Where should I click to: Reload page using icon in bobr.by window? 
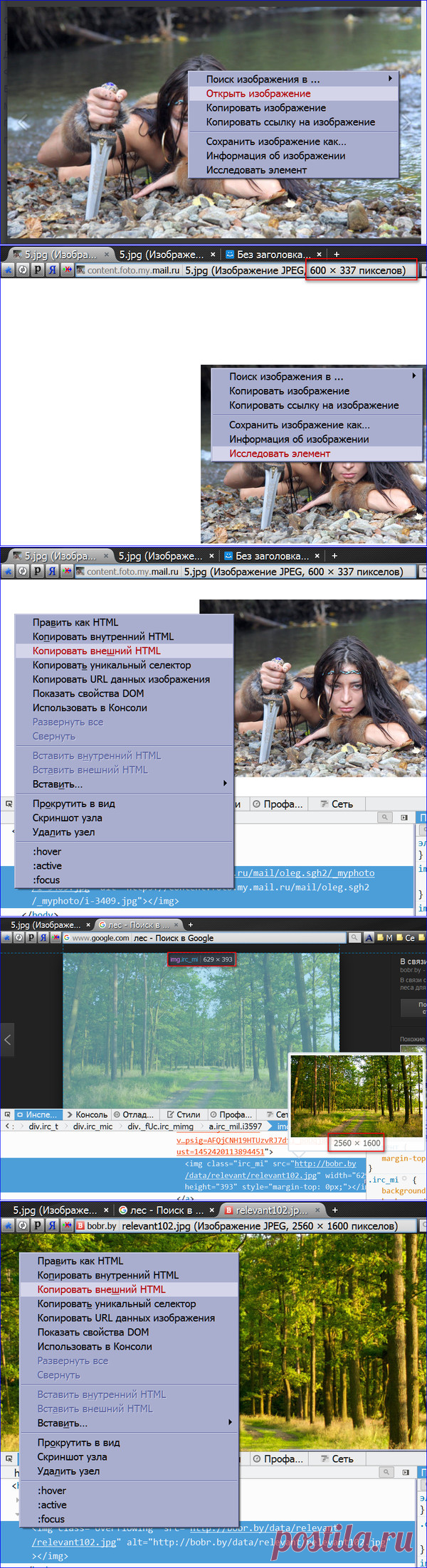pos(23,1226)
